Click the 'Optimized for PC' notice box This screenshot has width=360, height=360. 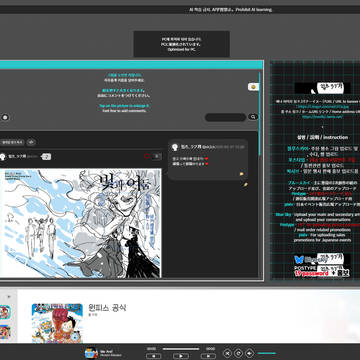(x=182, y=44)
